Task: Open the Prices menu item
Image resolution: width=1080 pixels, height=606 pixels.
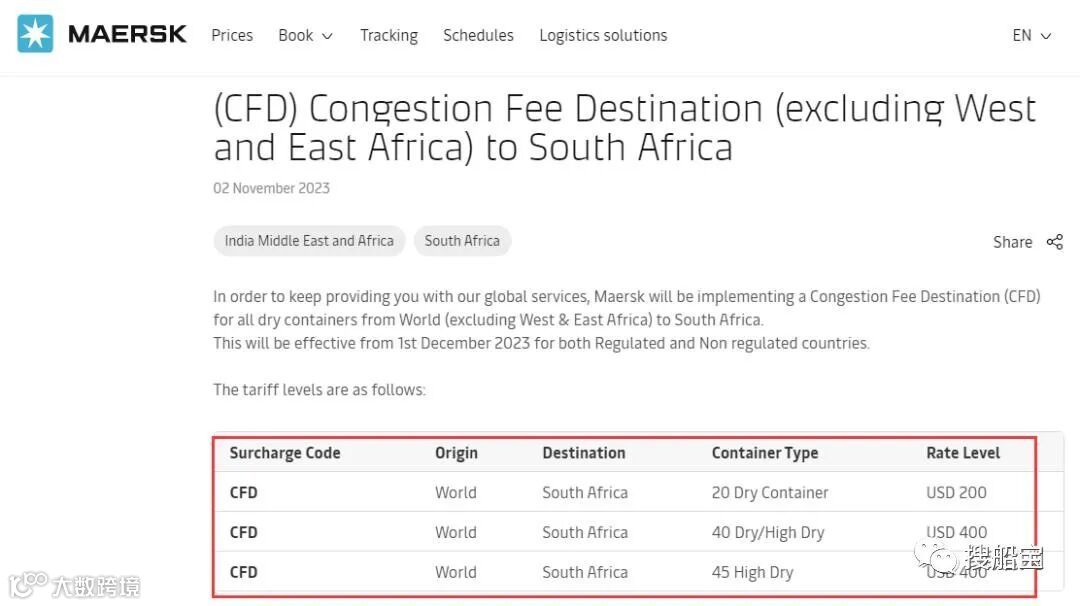Action: pos(232,35)
